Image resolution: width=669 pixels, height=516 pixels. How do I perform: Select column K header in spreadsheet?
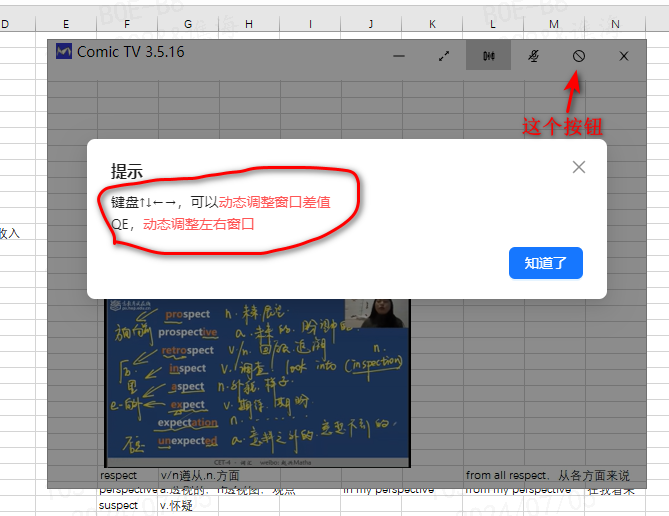click(432, 24)
